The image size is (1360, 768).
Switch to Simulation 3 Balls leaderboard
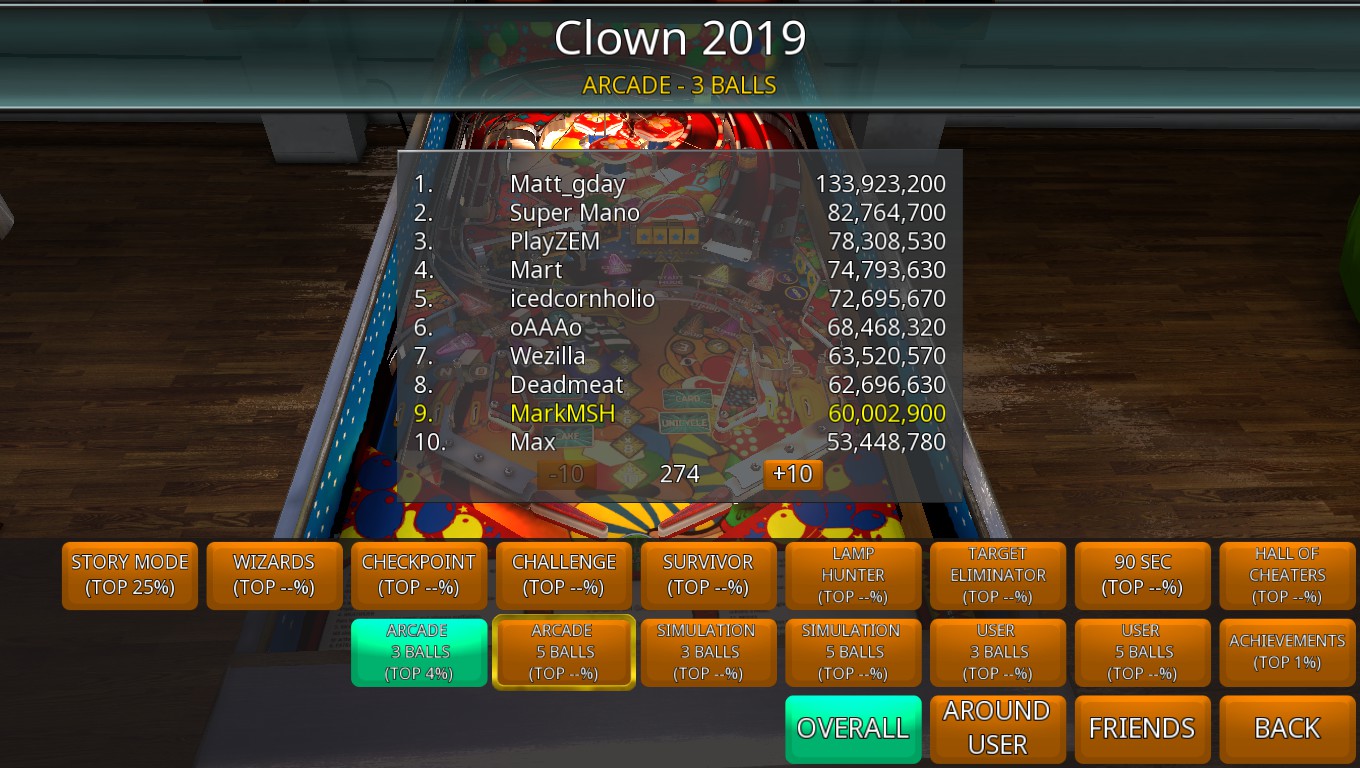click(708, 652)
